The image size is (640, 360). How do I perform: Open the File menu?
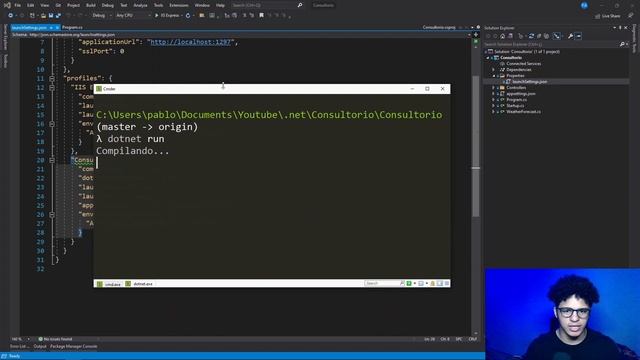18,5
